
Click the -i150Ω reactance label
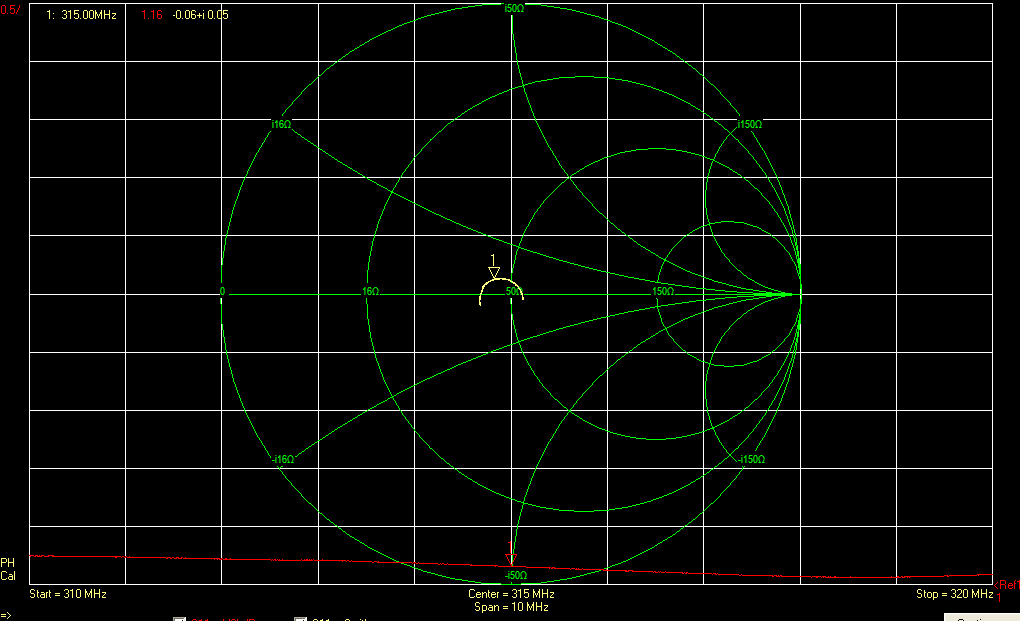point(752,459)
